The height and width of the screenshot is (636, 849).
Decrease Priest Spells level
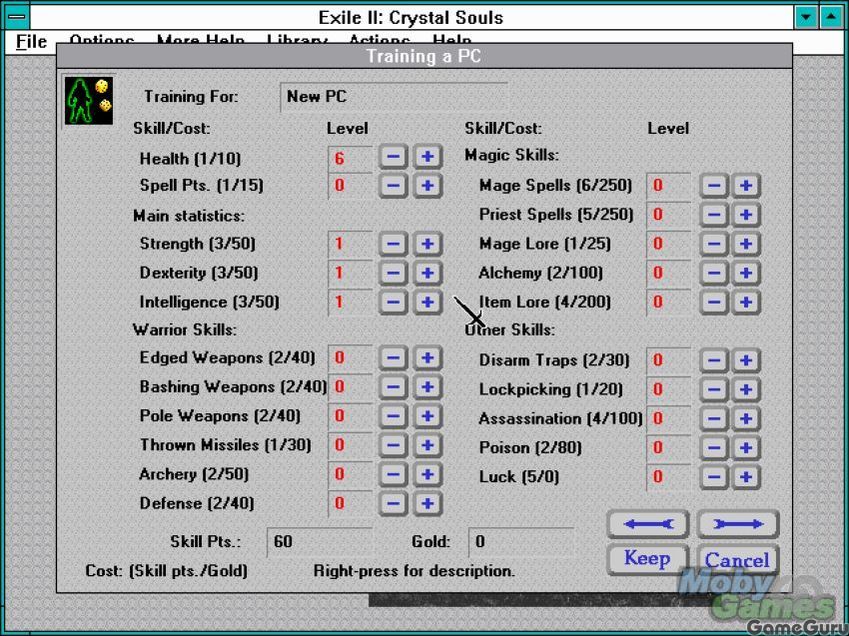pyautogui.click(x=714, y=215)
